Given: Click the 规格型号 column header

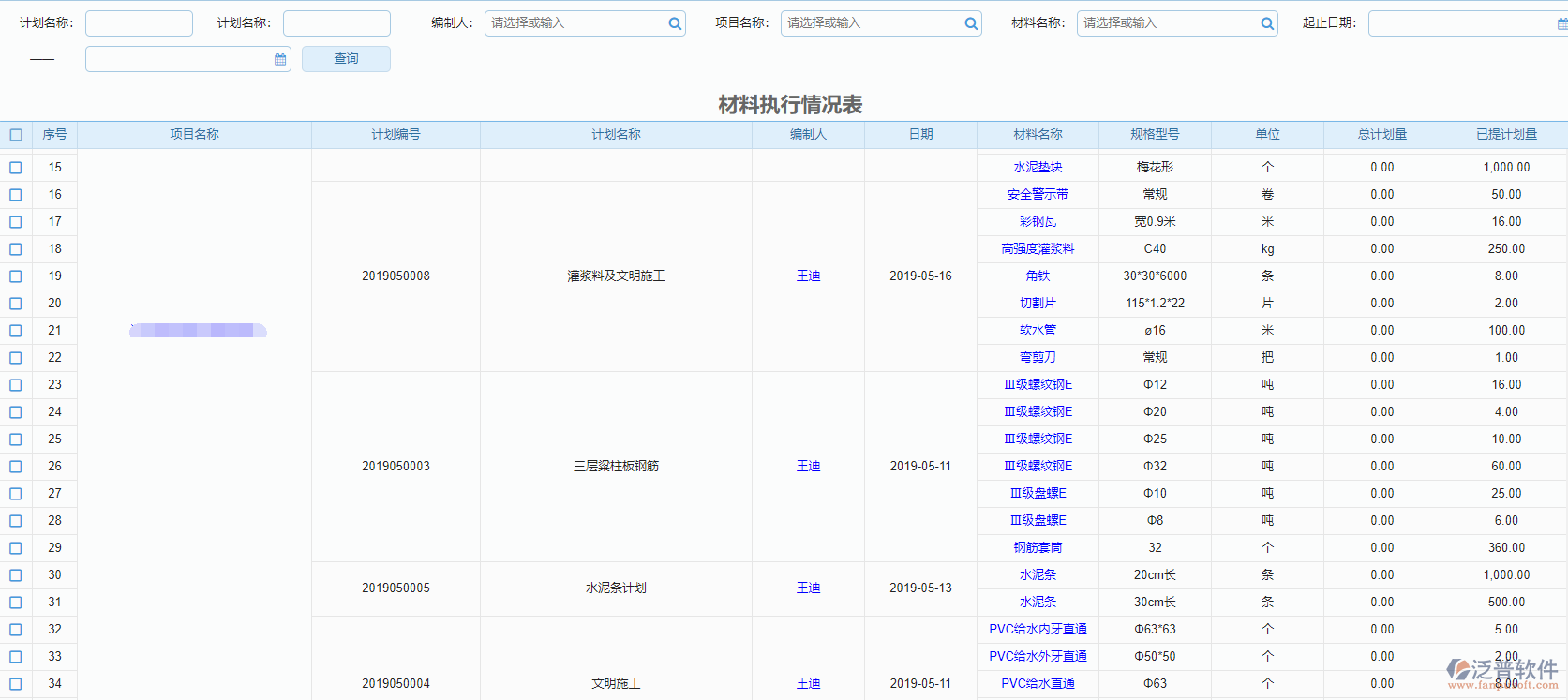Looking at the screenshot, I should coord(1155,135).
